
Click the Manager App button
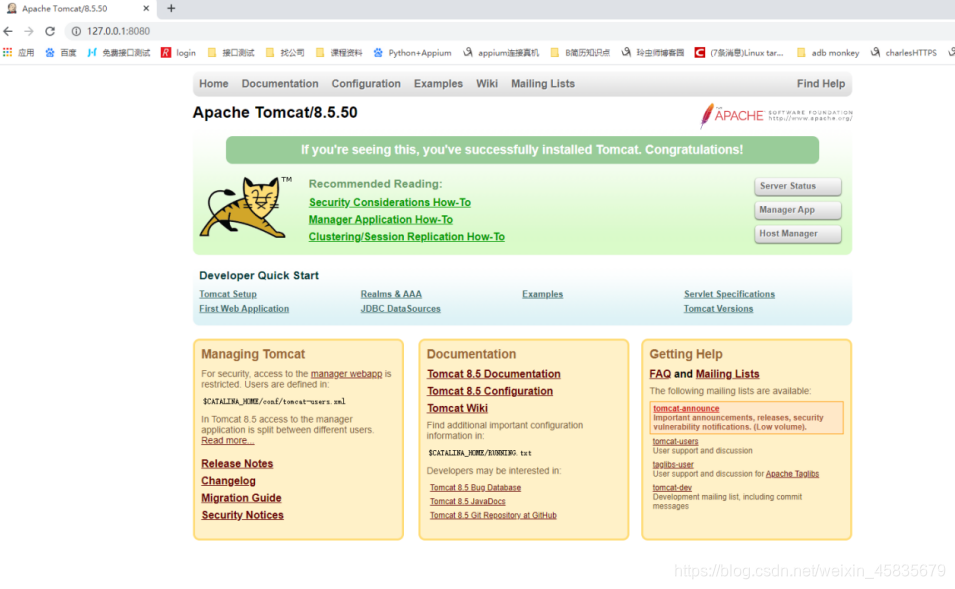click(798, 210)
